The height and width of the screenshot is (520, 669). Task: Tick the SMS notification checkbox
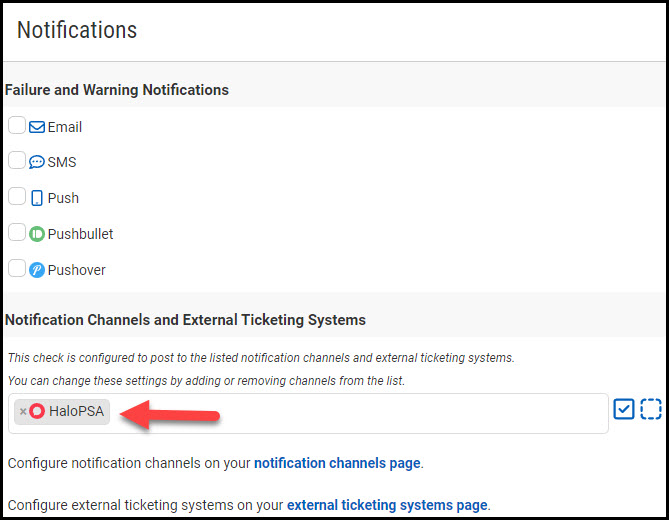[x=17, y=161]
